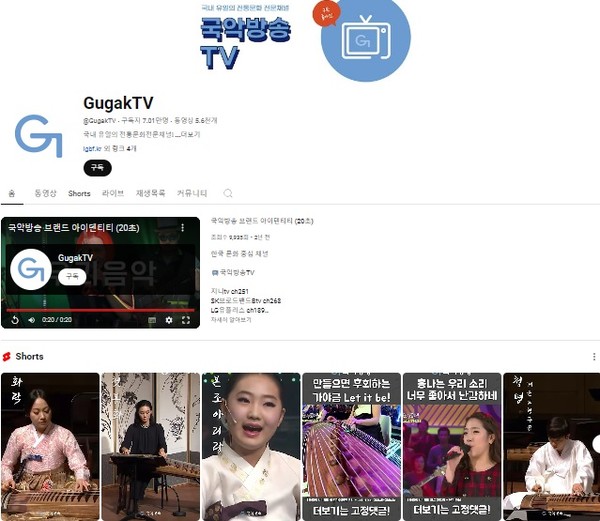600x521 pixels.
Task: Open the Short of woman in black dress
Action: [150, 446]
